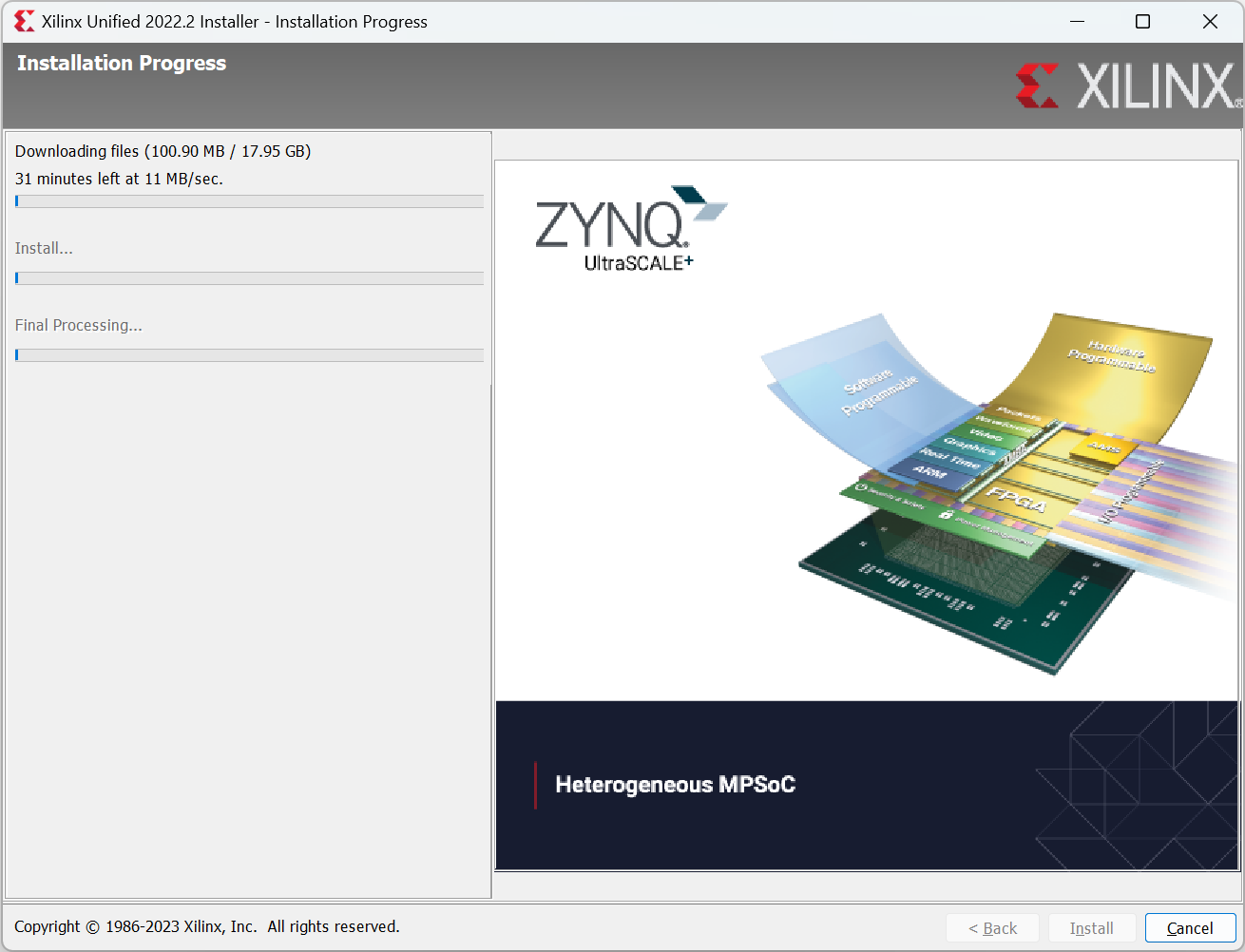Image resolution: width=1245 pixels, height=952 pixels.
Task: Click the Heterogeneous MPSoC banner text
Action: point(675,785)
